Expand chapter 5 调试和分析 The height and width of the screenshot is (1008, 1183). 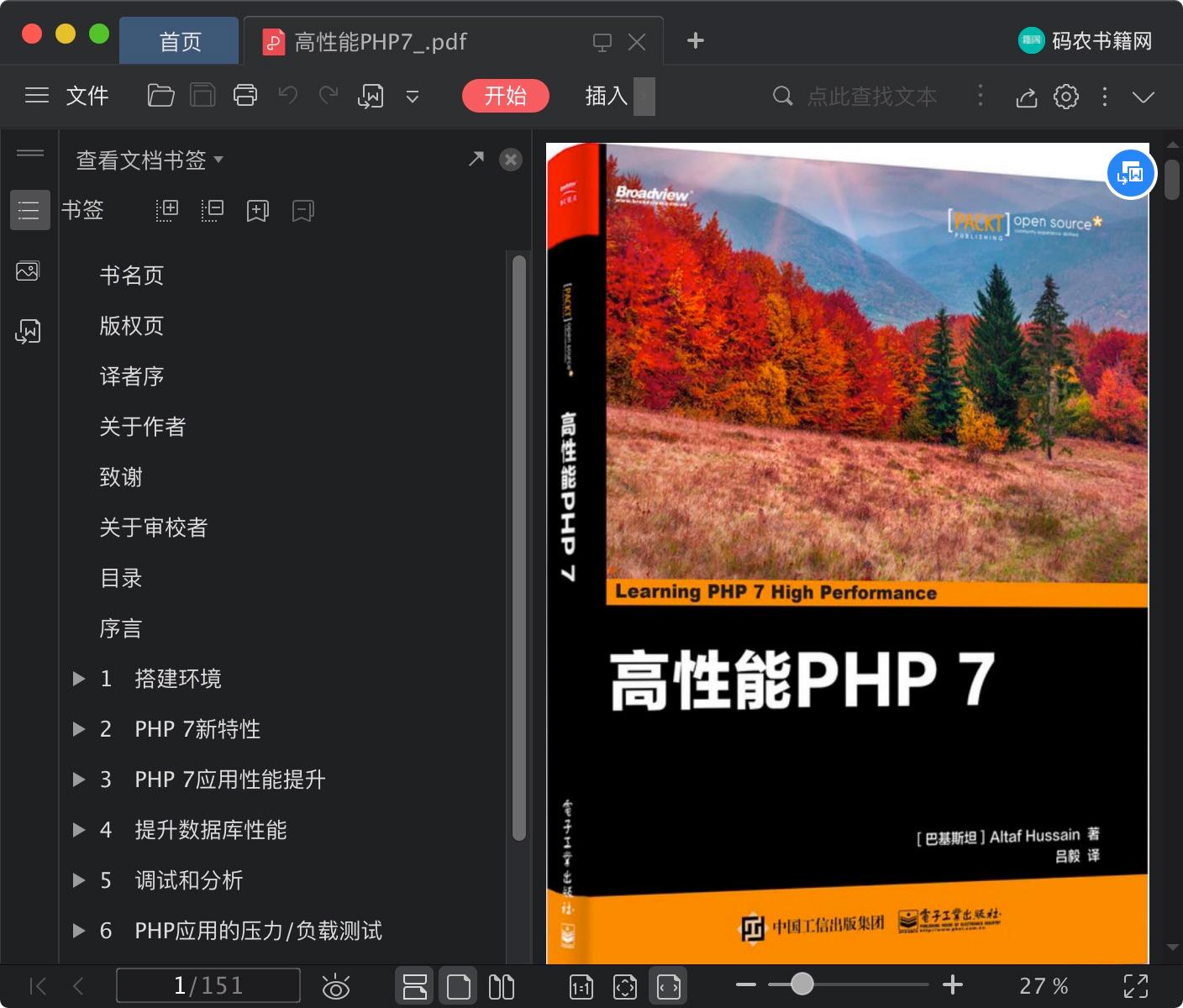tap(79, 880)
